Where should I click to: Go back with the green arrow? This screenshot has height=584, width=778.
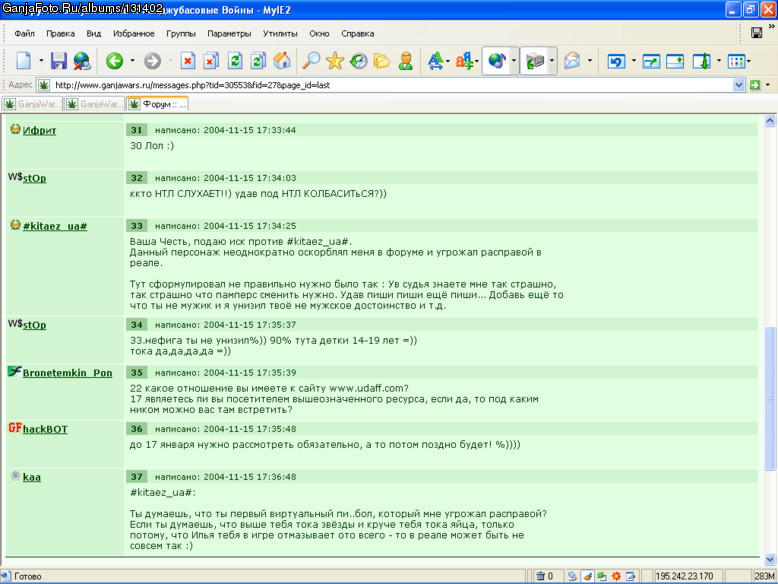114,61
